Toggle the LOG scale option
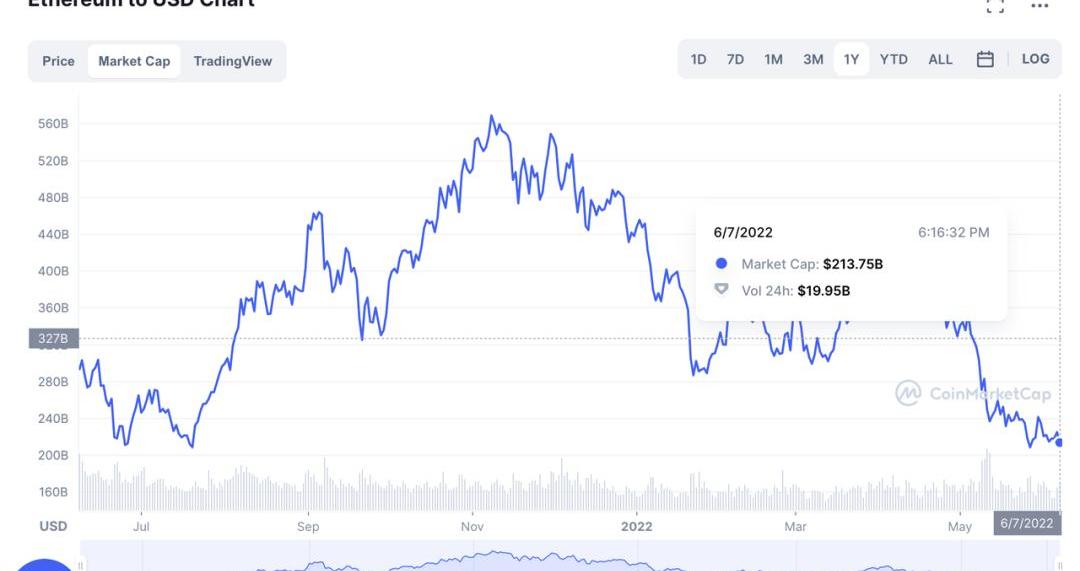Viewport: 1080px width, 571px height. point(1035,59)
